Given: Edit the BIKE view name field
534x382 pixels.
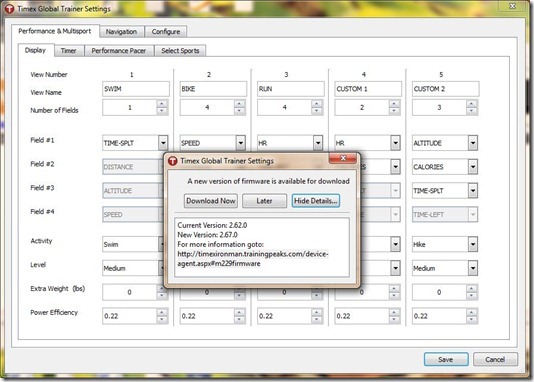Looking at the screenshot, I should click(213, 89).
